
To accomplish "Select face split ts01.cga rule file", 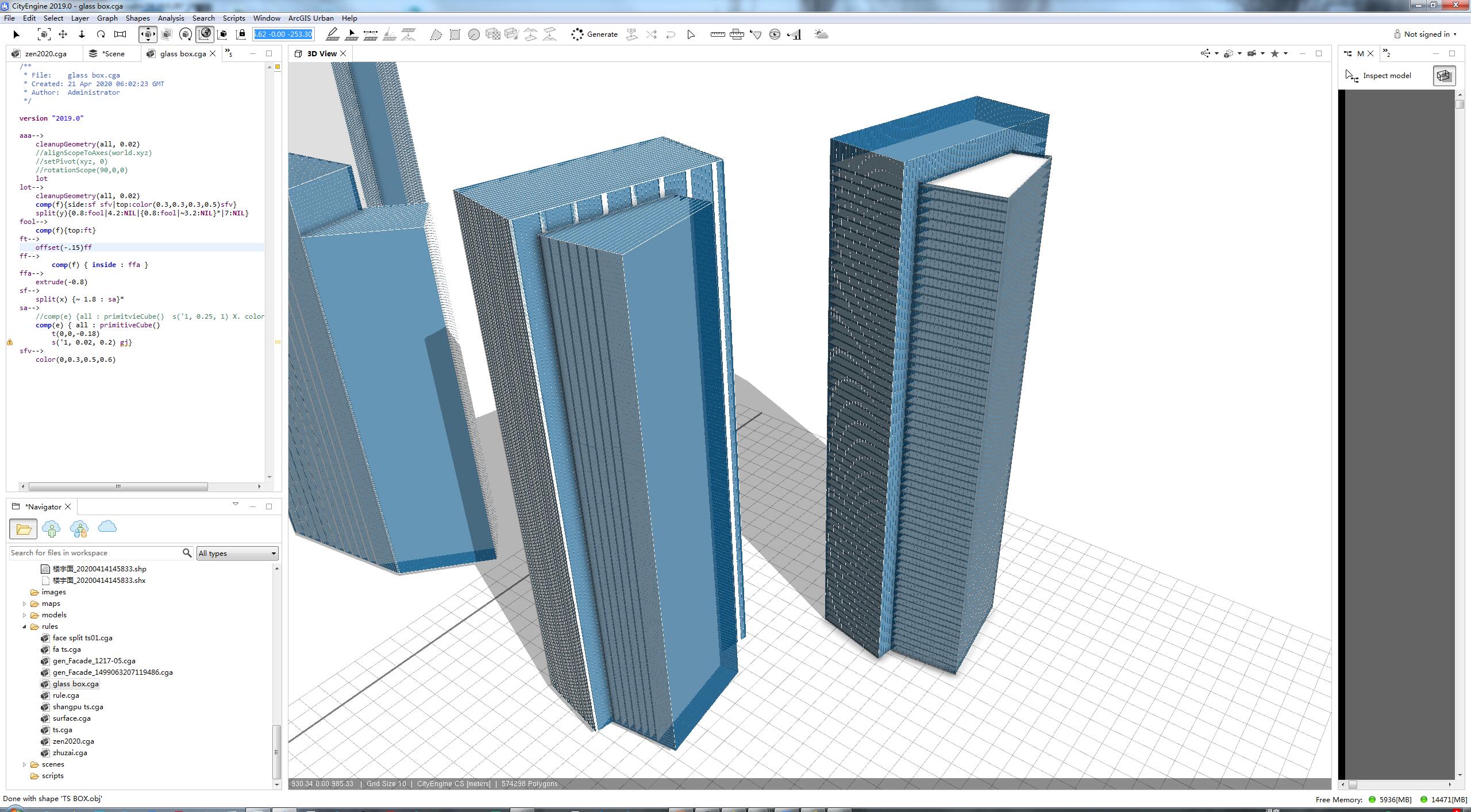I will coord(76,638).
